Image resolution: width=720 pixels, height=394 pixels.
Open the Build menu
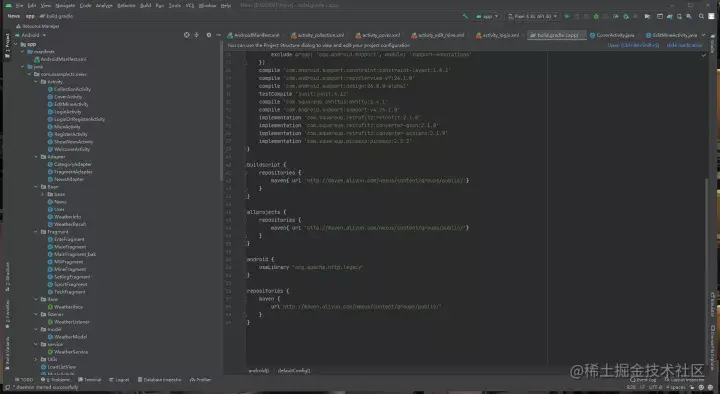tap(146, 6)
